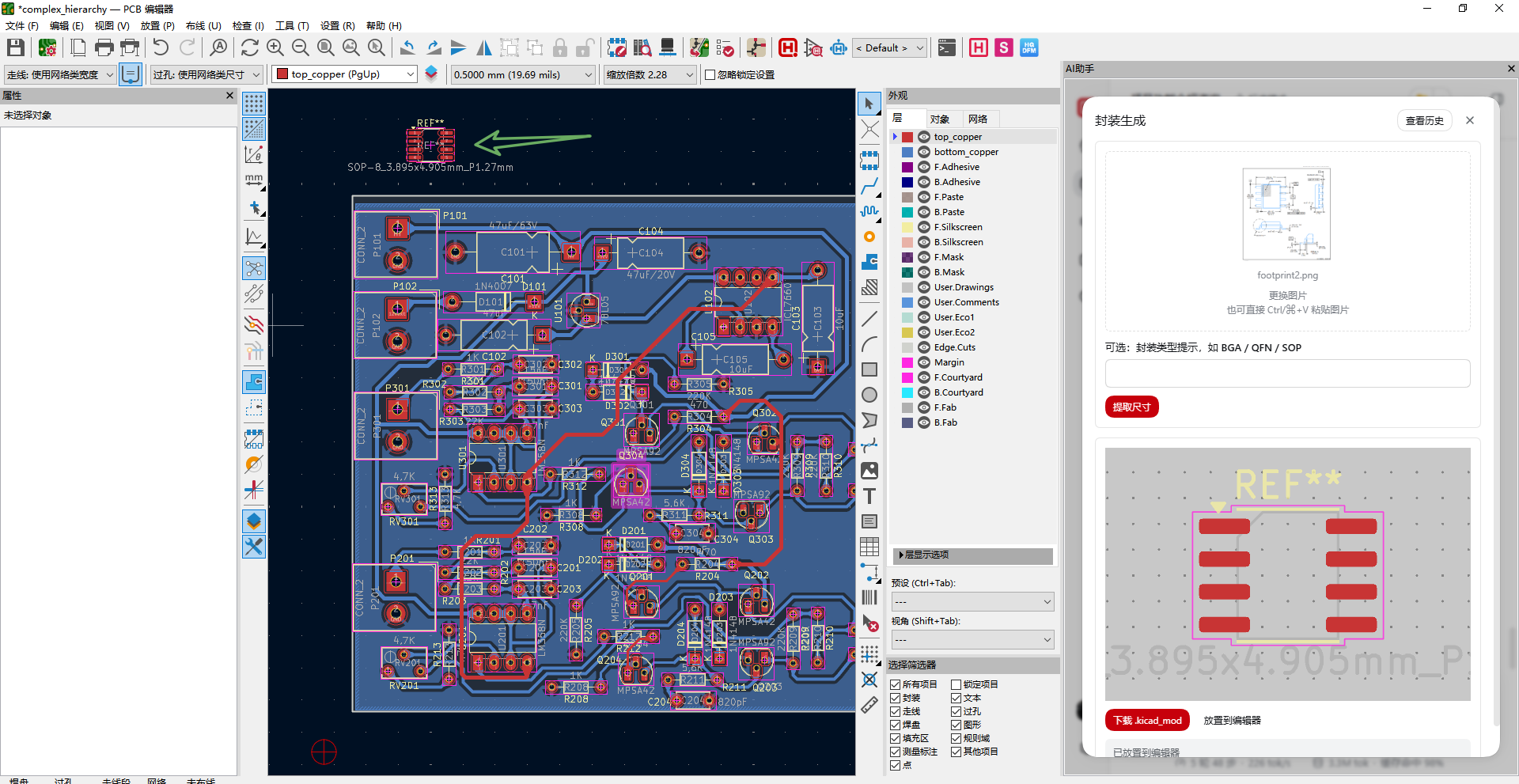Viewport: 1519px width, 784px height.
Task: Open the grid size 0.5000 mm dropdown
Action: 523,74
